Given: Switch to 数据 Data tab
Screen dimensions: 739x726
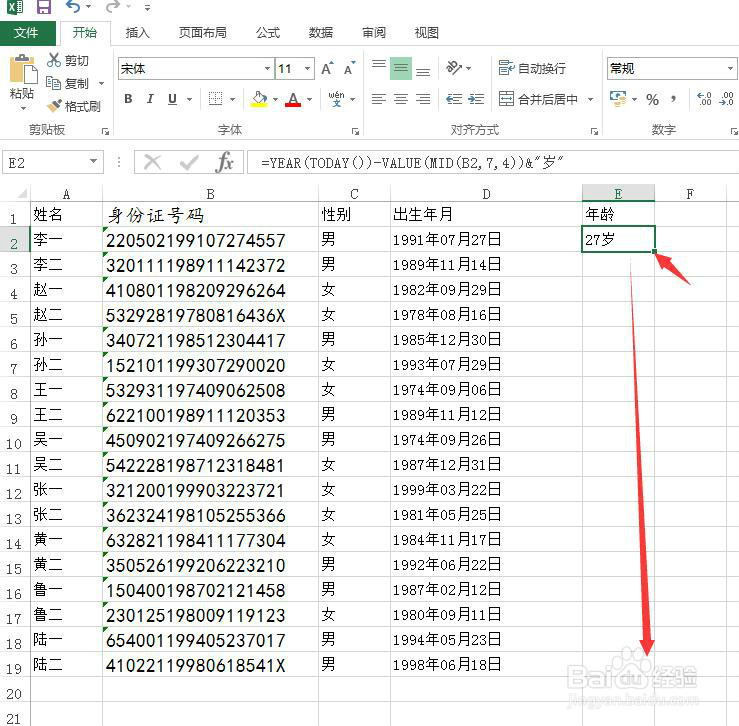Looking at the screenshot, I should (x=321, y=33).
